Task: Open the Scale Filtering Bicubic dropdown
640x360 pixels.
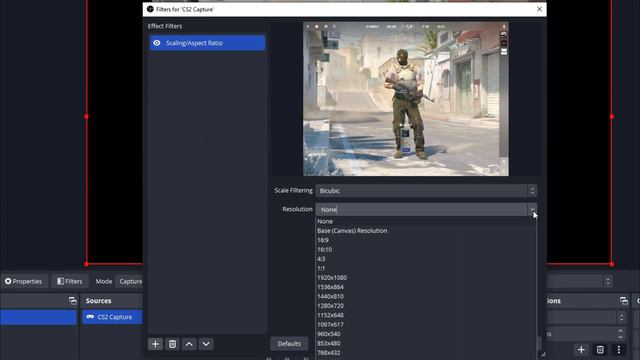Action: 426,191
